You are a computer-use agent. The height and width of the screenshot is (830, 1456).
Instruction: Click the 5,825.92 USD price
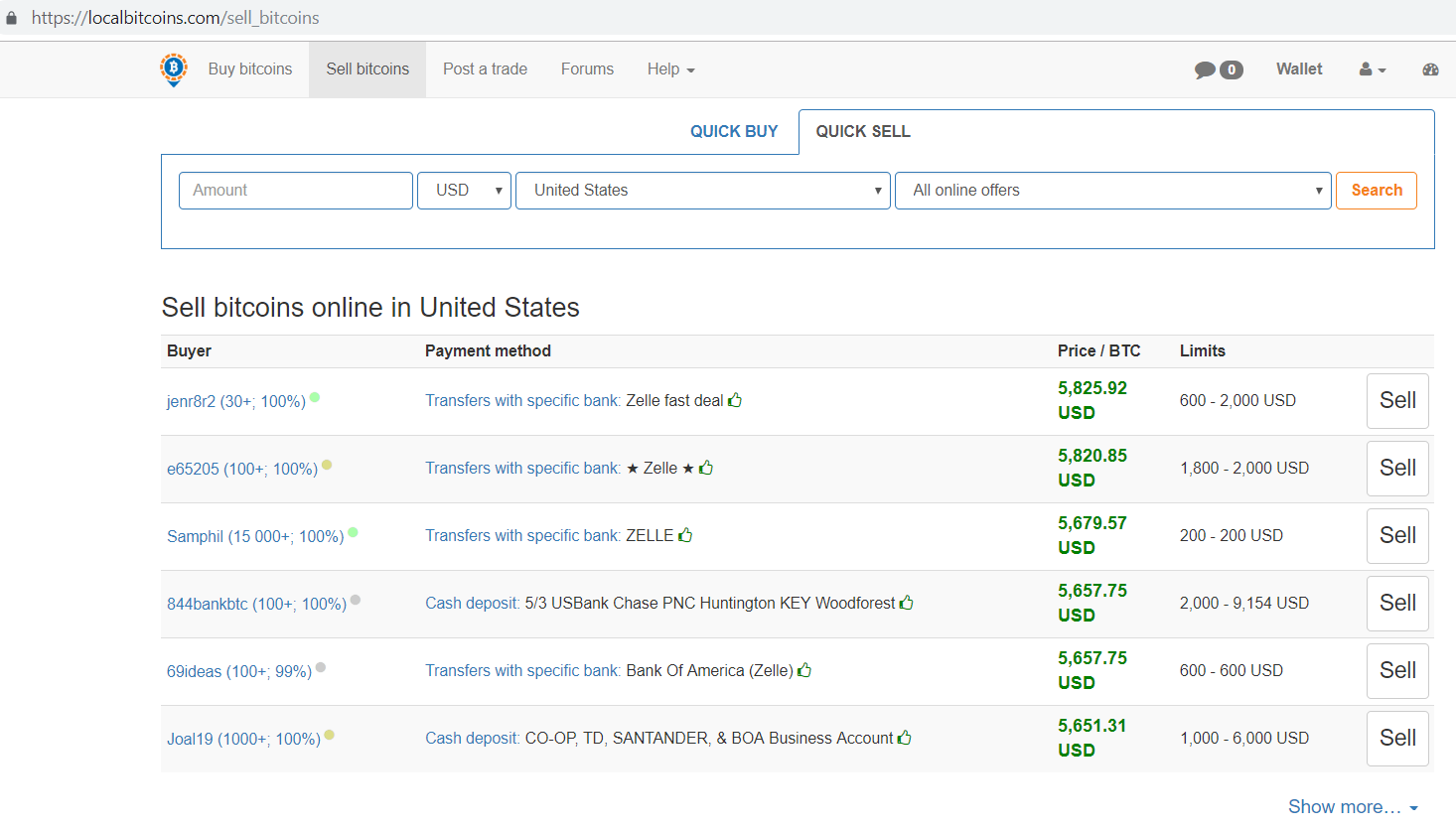[x=1092, y=400]
